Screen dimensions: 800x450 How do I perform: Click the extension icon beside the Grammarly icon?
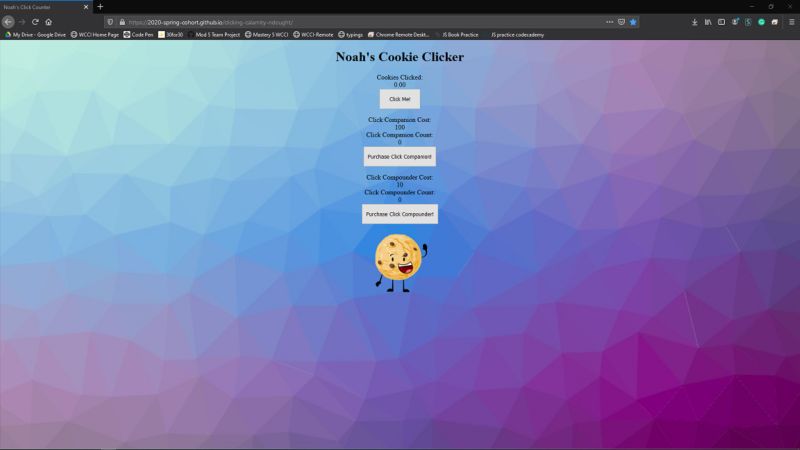[774, 22]
